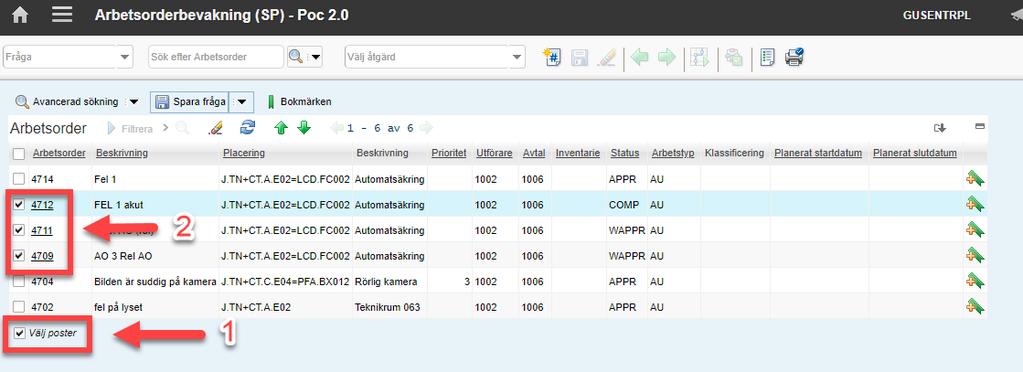Viewport: 1023px width, 372px height.
Task: Click the row action icon for 4704
Action: 975,281
